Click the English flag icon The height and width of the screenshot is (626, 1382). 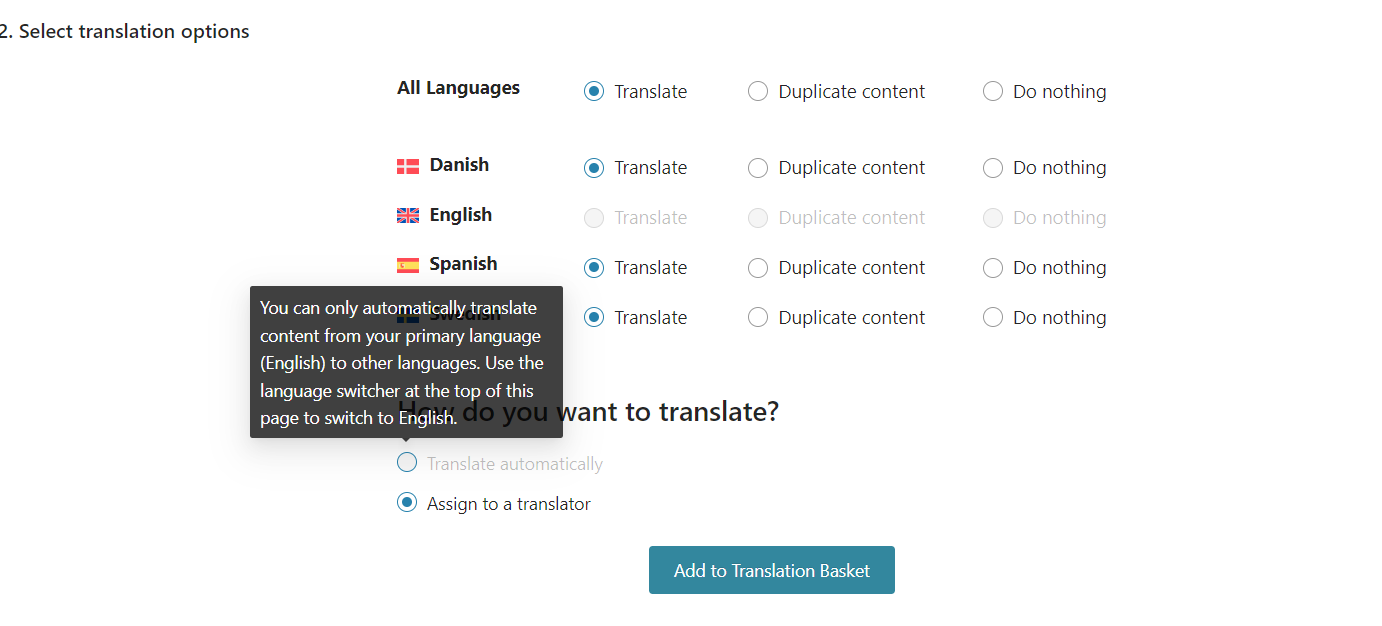[408, 215]
